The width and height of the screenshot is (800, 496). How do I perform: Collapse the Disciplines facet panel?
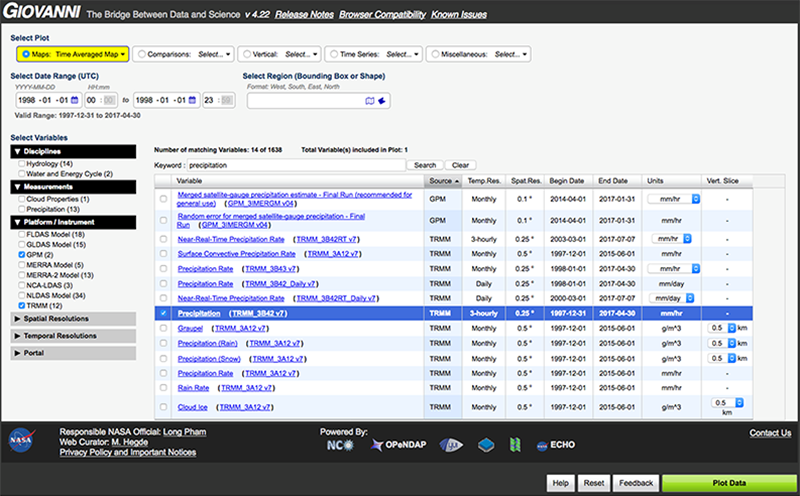point(73,152)
